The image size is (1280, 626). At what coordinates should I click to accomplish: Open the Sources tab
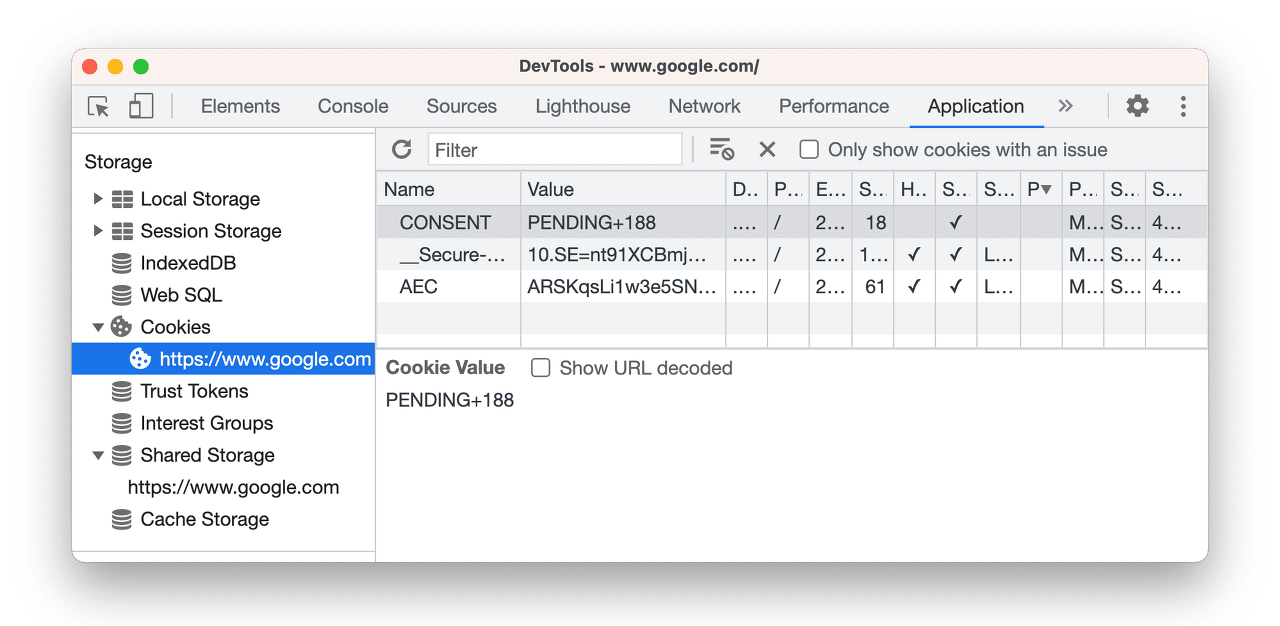[x=461, y=106]
